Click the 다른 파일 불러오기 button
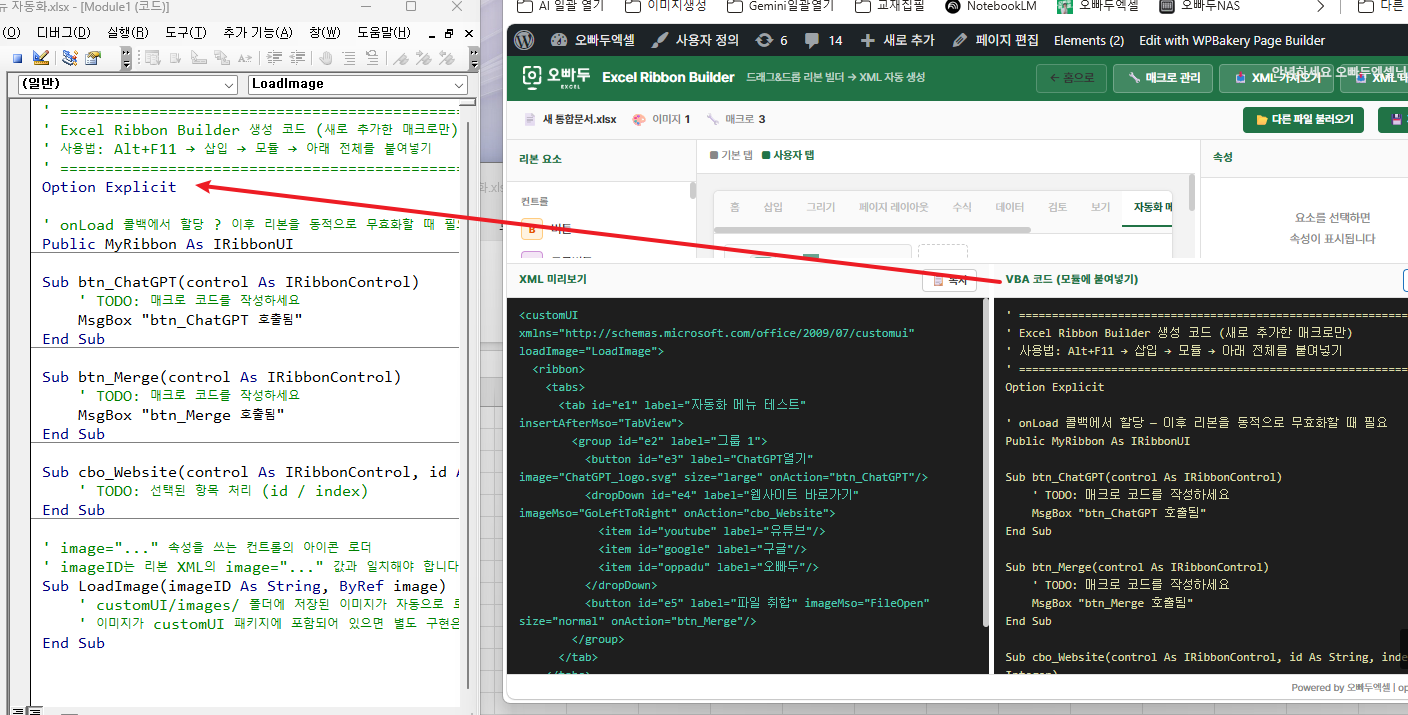 pos(1304,120)
